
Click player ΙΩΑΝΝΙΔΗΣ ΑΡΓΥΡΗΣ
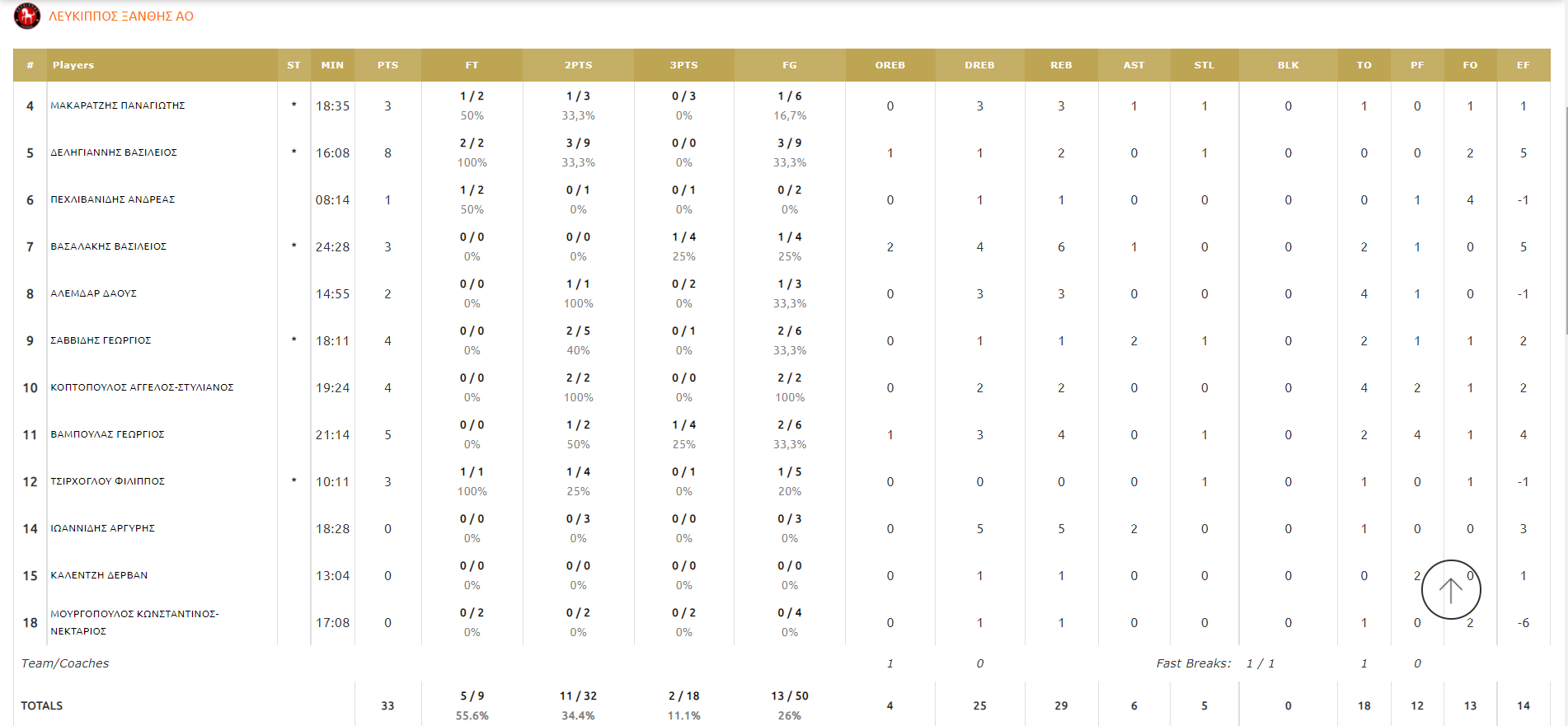pyautogui.click(x=102, y=528)
